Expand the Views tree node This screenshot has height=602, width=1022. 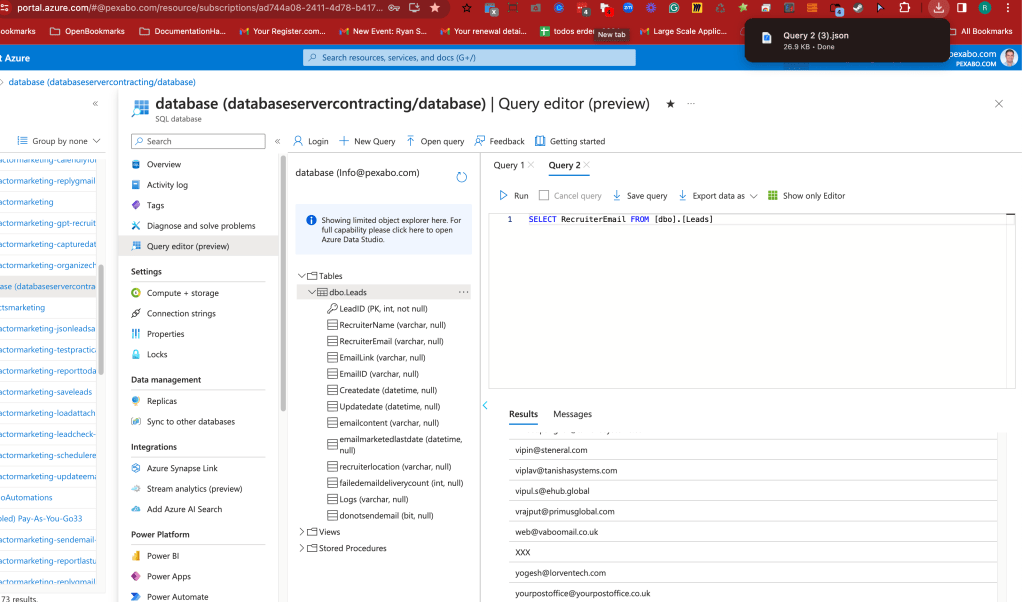click(301, 532)
